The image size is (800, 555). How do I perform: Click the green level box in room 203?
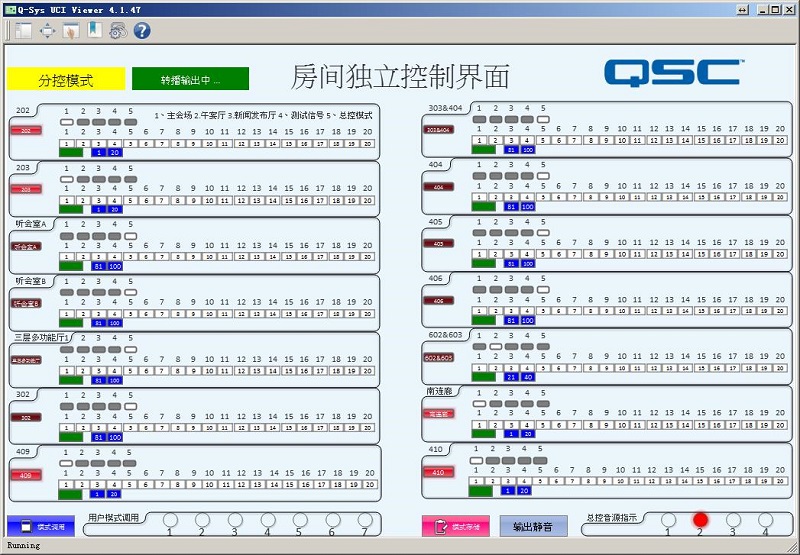tap(71, 209)
